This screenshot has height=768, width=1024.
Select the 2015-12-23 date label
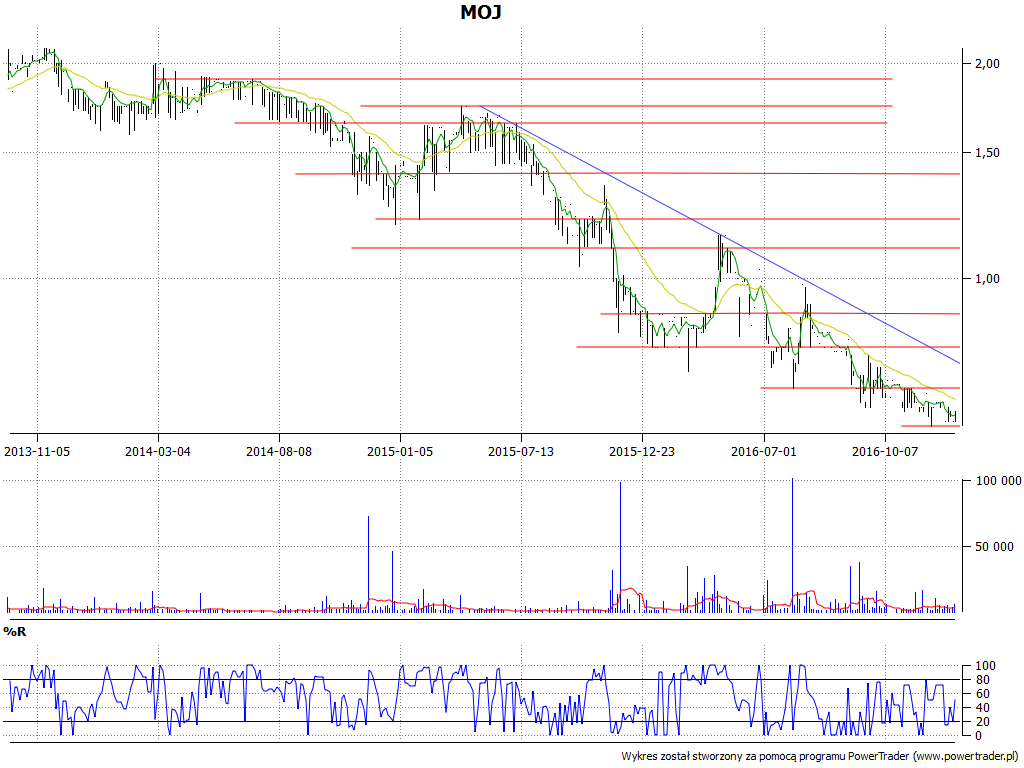tap(642, 451)
